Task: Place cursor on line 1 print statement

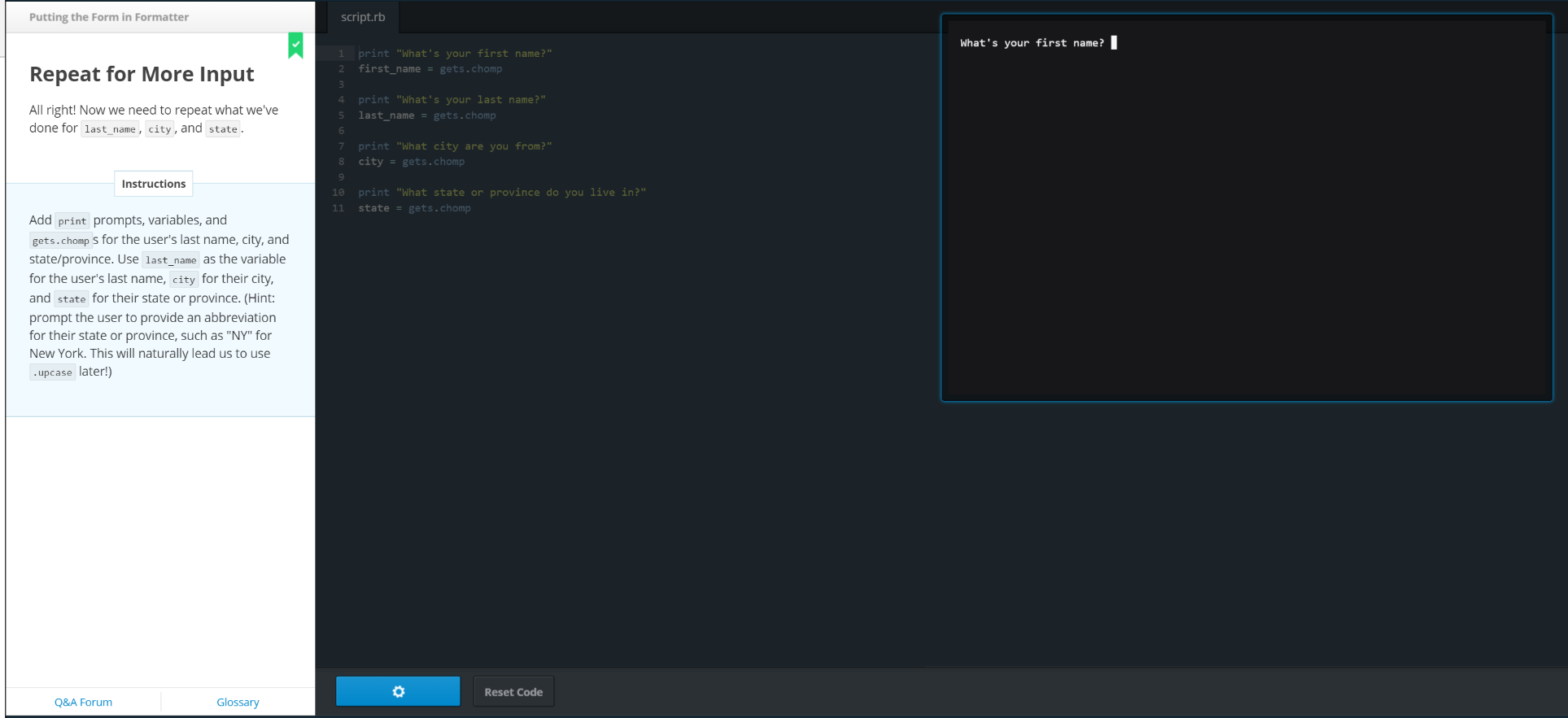Action: [455, 54]
